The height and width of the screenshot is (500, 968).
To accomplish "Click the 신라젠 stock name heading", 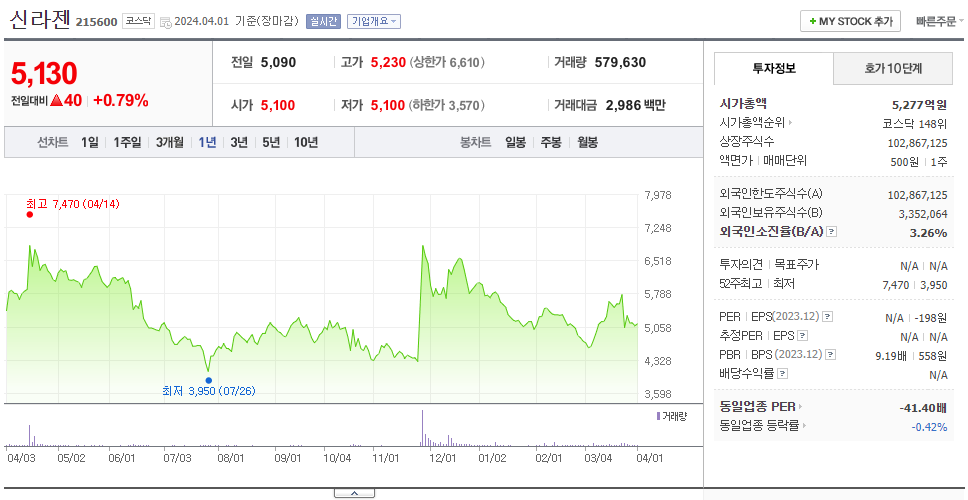I will pyautogui.click(x=40, y=20).
